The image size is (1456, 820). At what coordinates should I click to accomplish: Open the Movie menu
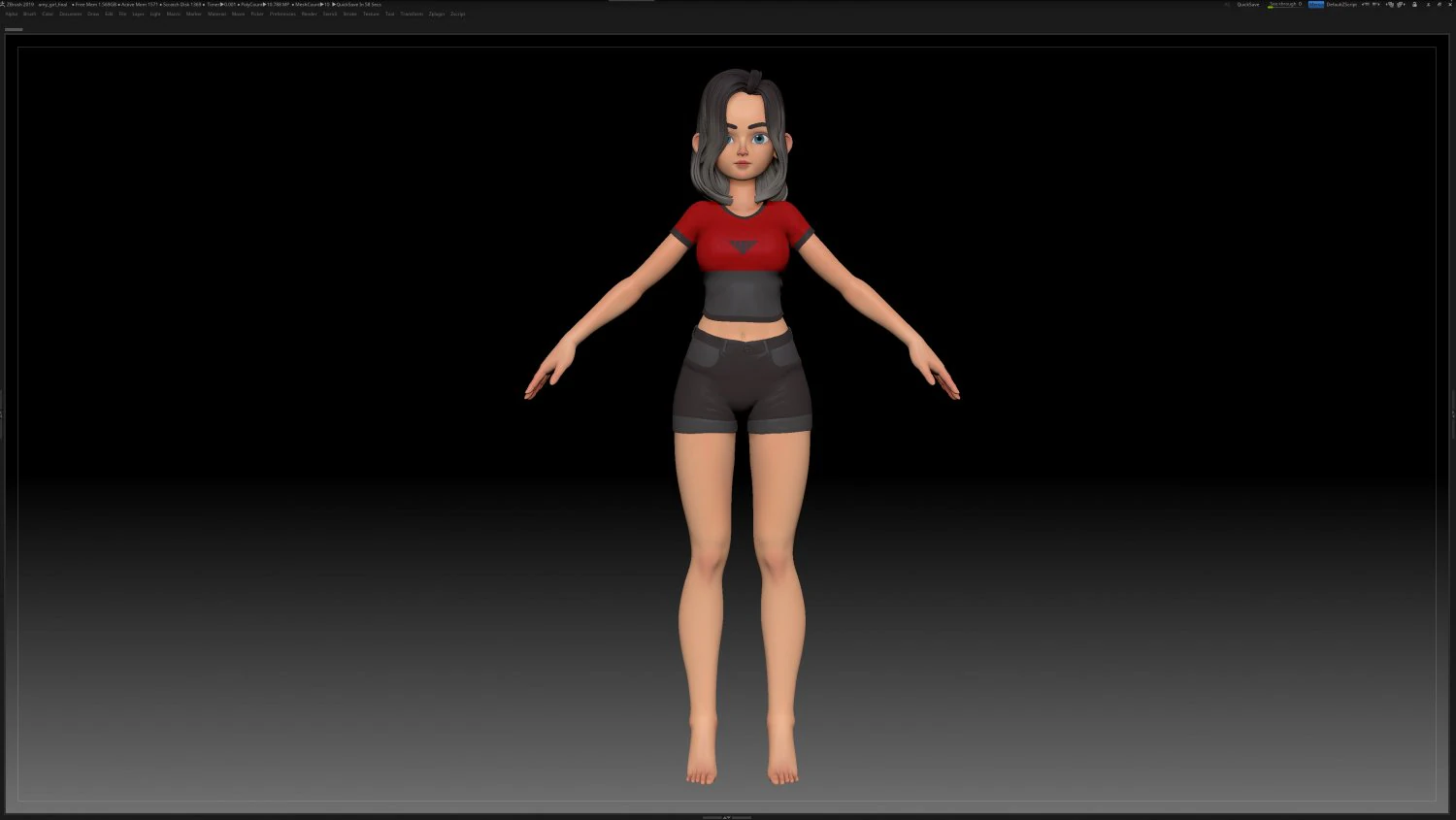[238, 14]
